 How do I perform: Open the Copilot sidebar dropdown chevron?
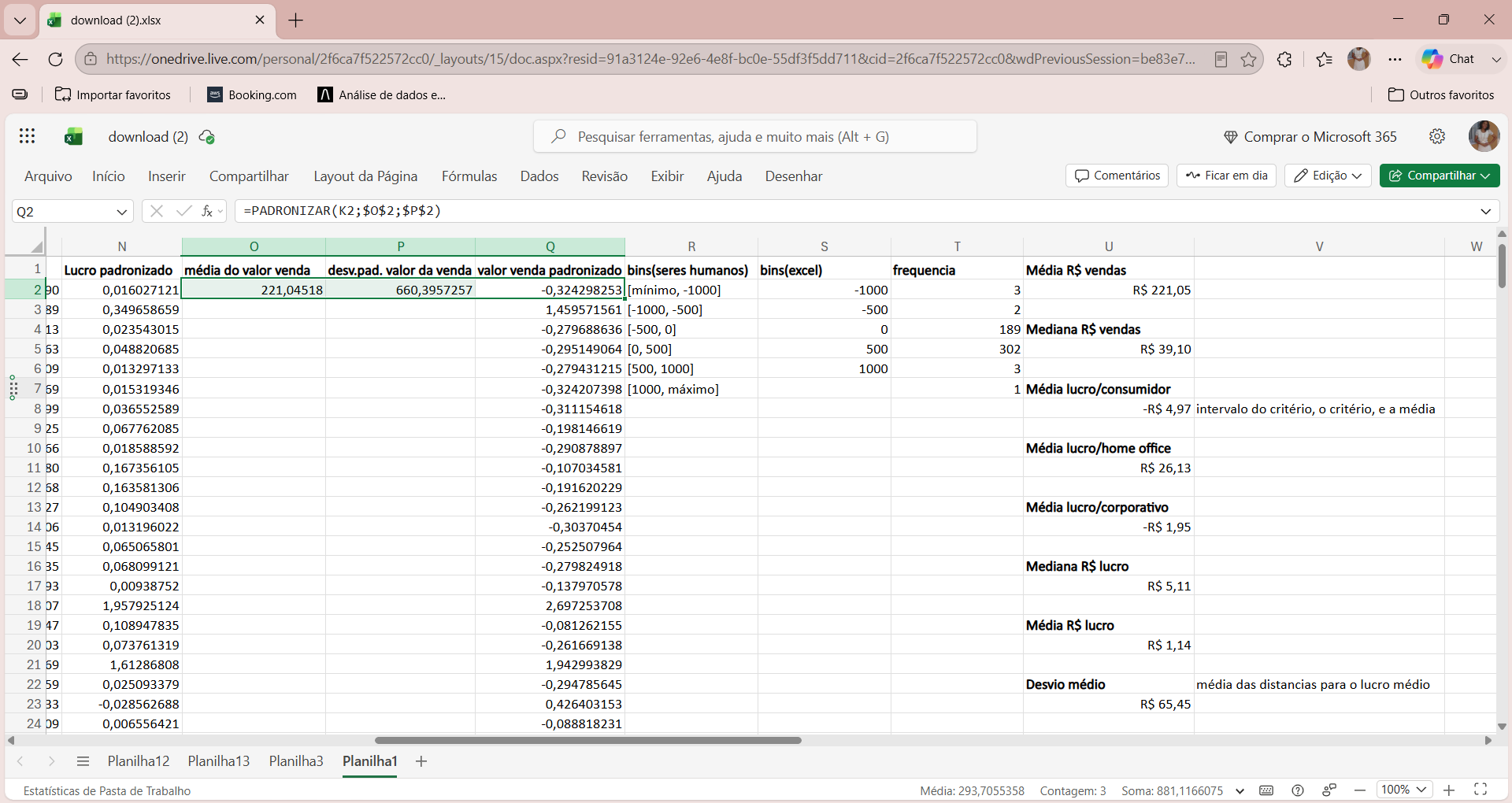coord(1496,59)
